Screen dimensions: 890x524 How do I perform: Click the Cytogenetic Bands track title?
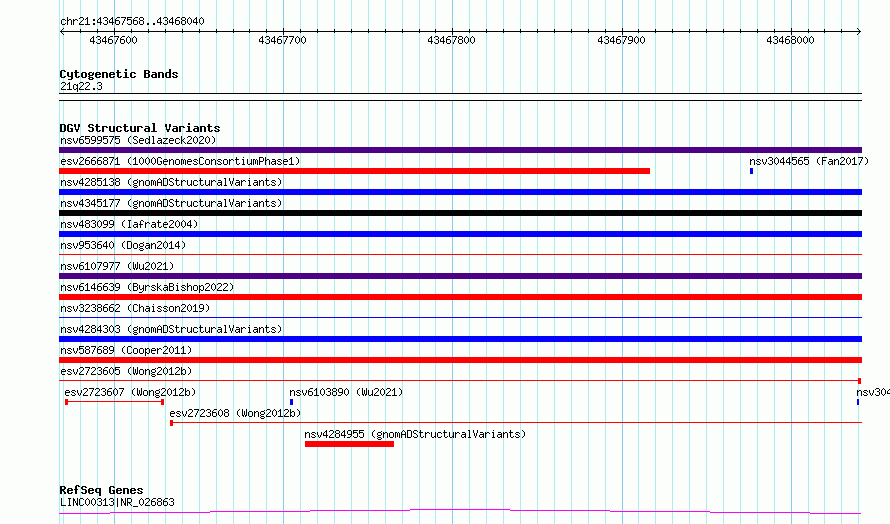[119, 74]
